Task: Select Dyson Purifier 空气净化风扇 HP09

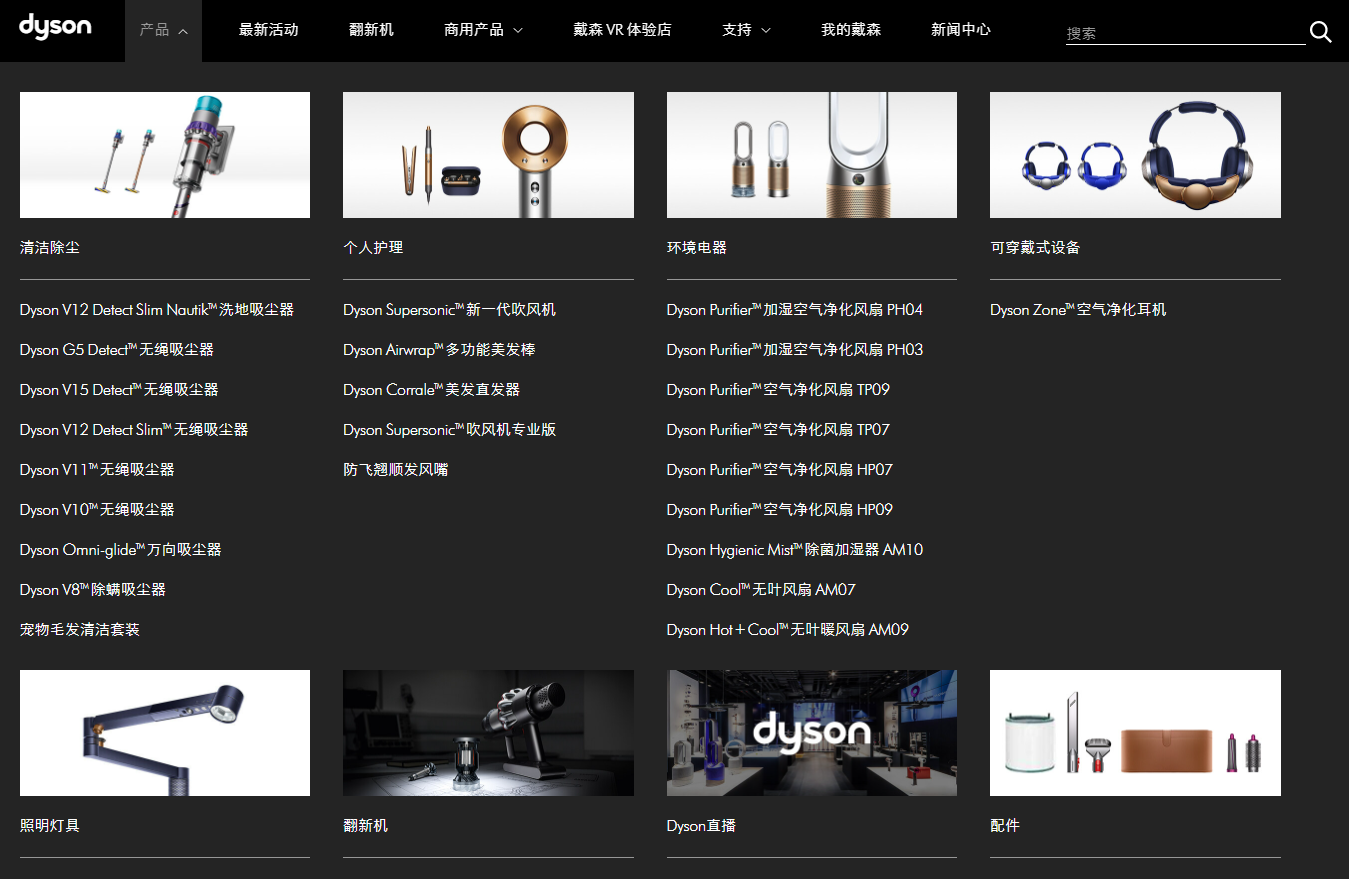Action: [780, 510]
